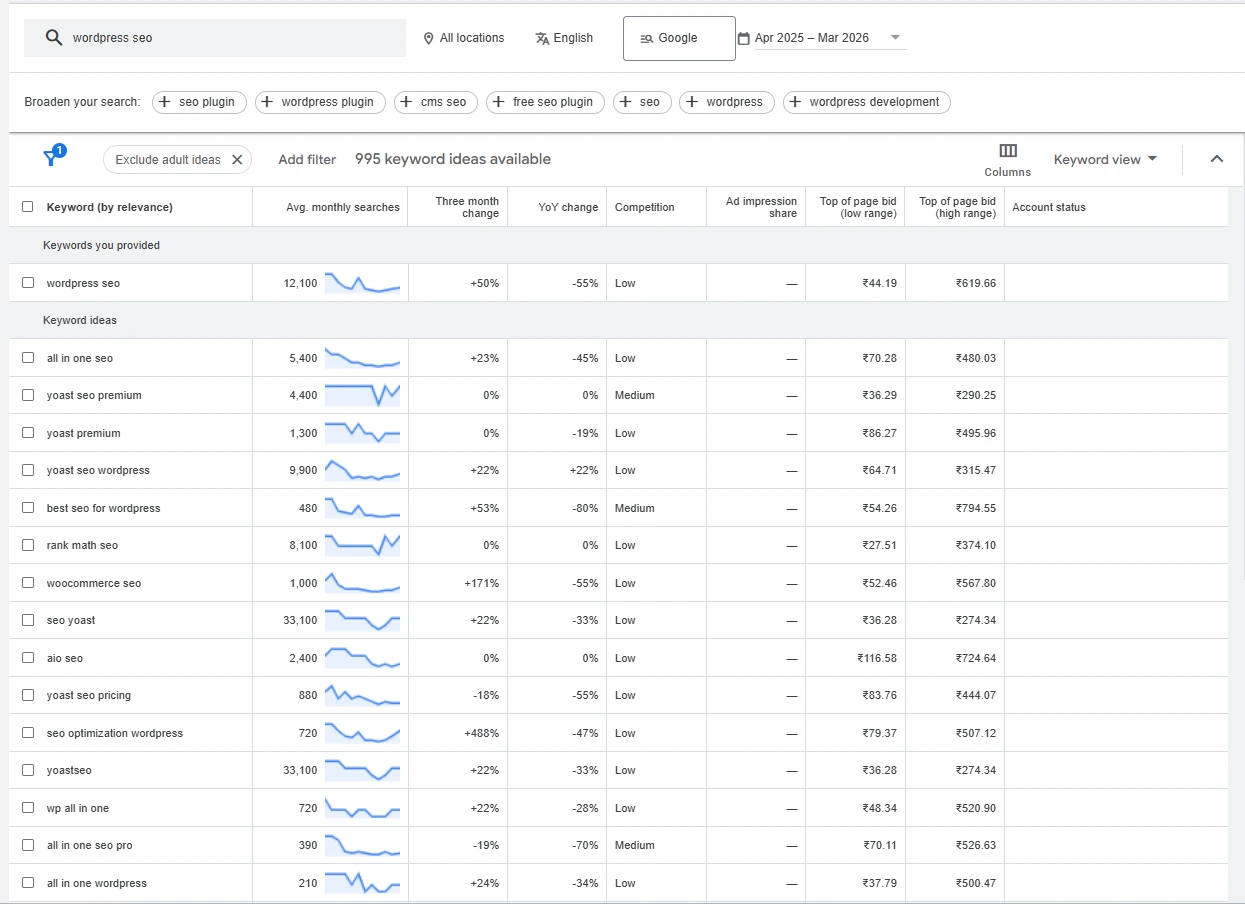Collapse the panel with chevron up
The width and height of the screenshot is (1245, 904).
pos(1216,159)
